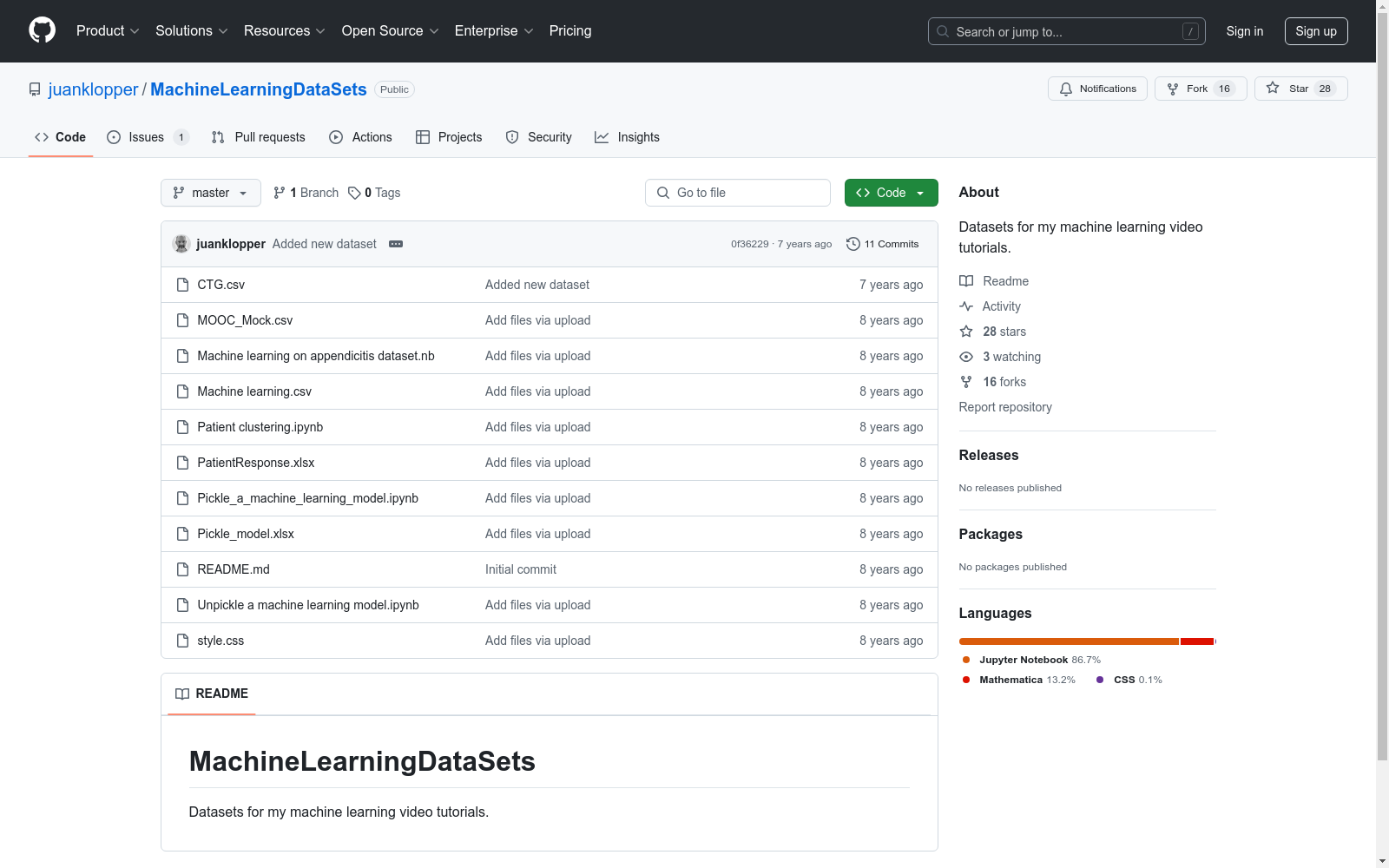The image size is (1389, 868).
Task: Expand the Resources dropdown menu
Action: (x=285, y=31)
